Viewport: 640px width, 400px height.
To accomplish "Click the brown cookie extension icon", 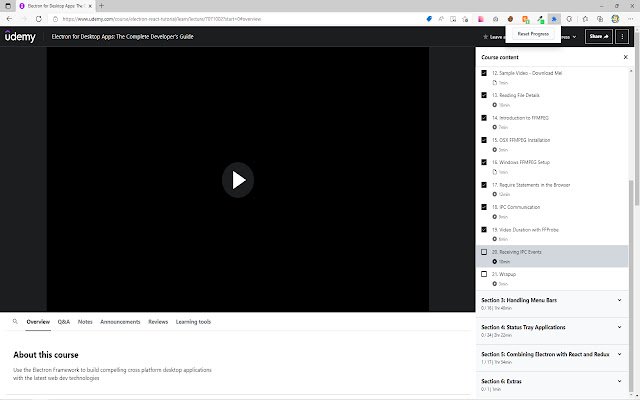I will pos(510,19).
